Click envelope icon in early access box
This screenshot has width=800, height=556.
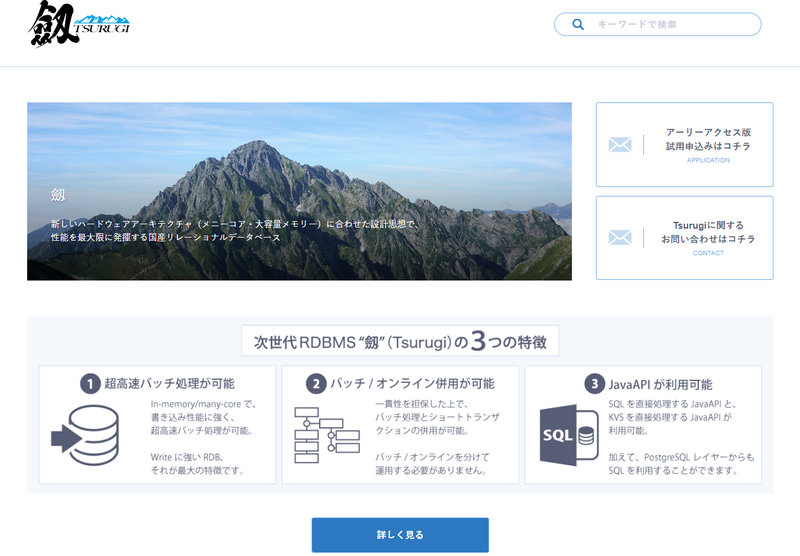tap(620, 144)
